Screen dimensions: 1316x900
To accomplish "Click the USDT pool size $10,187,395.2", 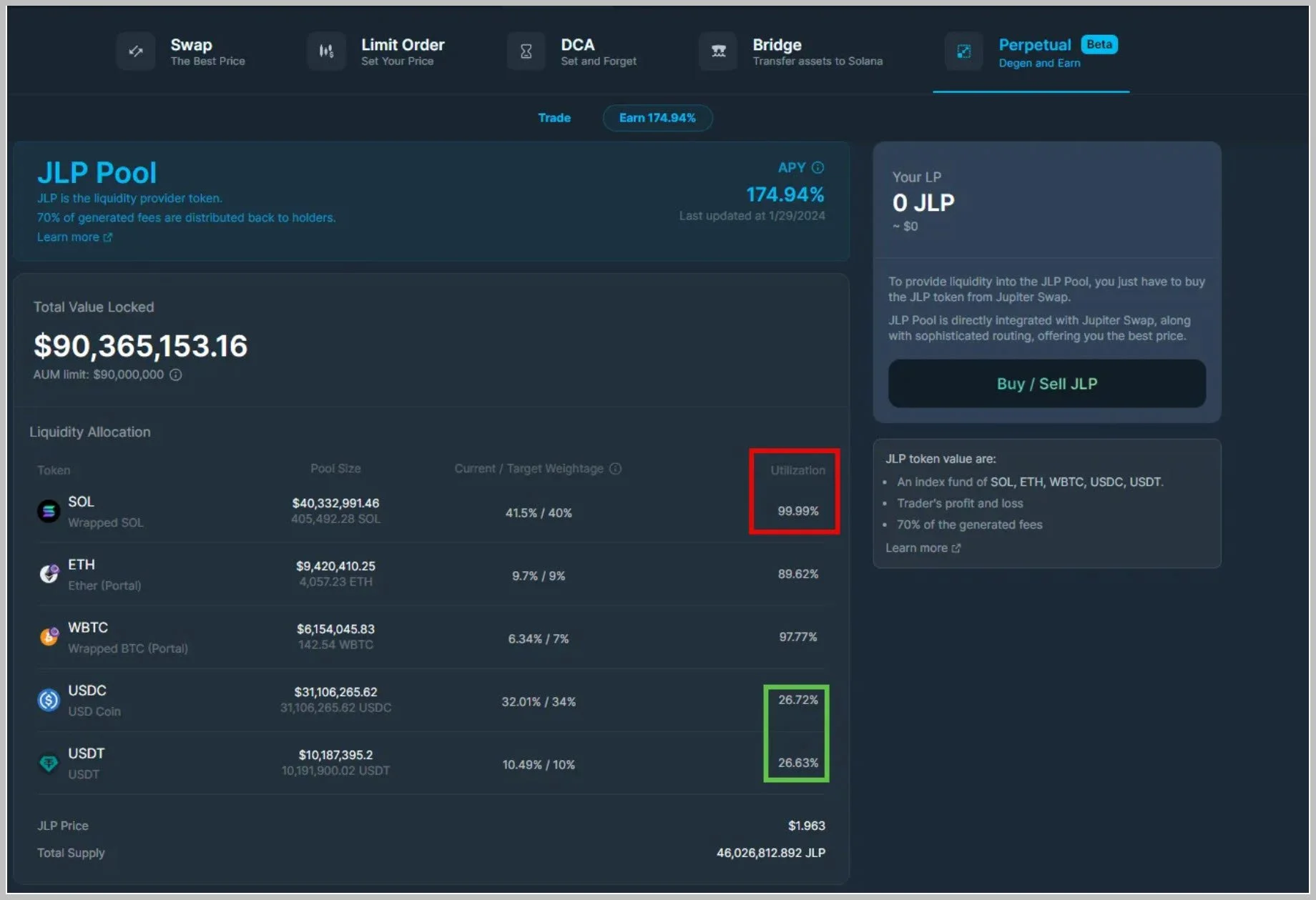I will pos(335,755).
